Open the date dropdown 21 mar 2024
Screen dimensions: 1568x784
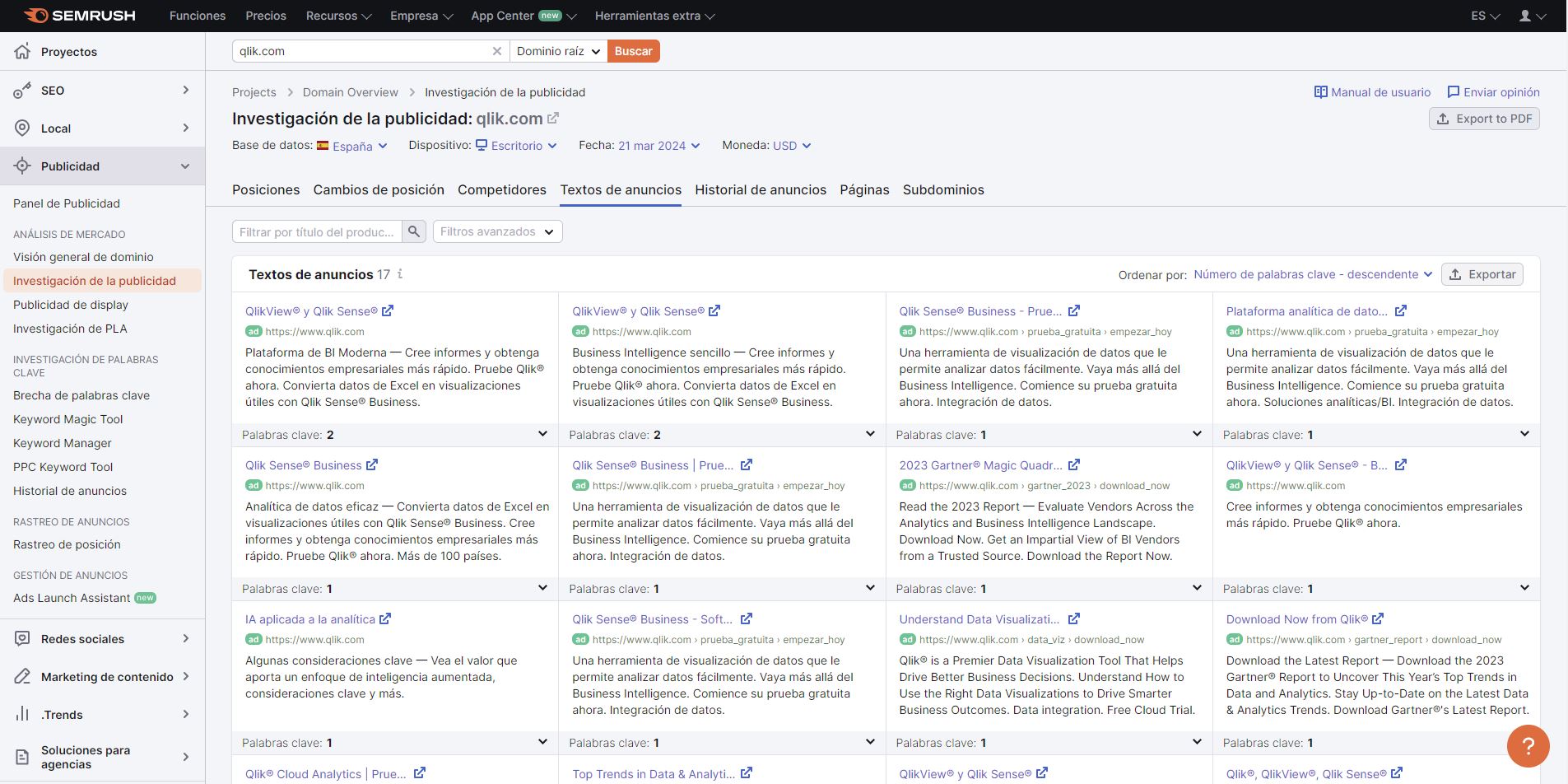pos(659,146)
